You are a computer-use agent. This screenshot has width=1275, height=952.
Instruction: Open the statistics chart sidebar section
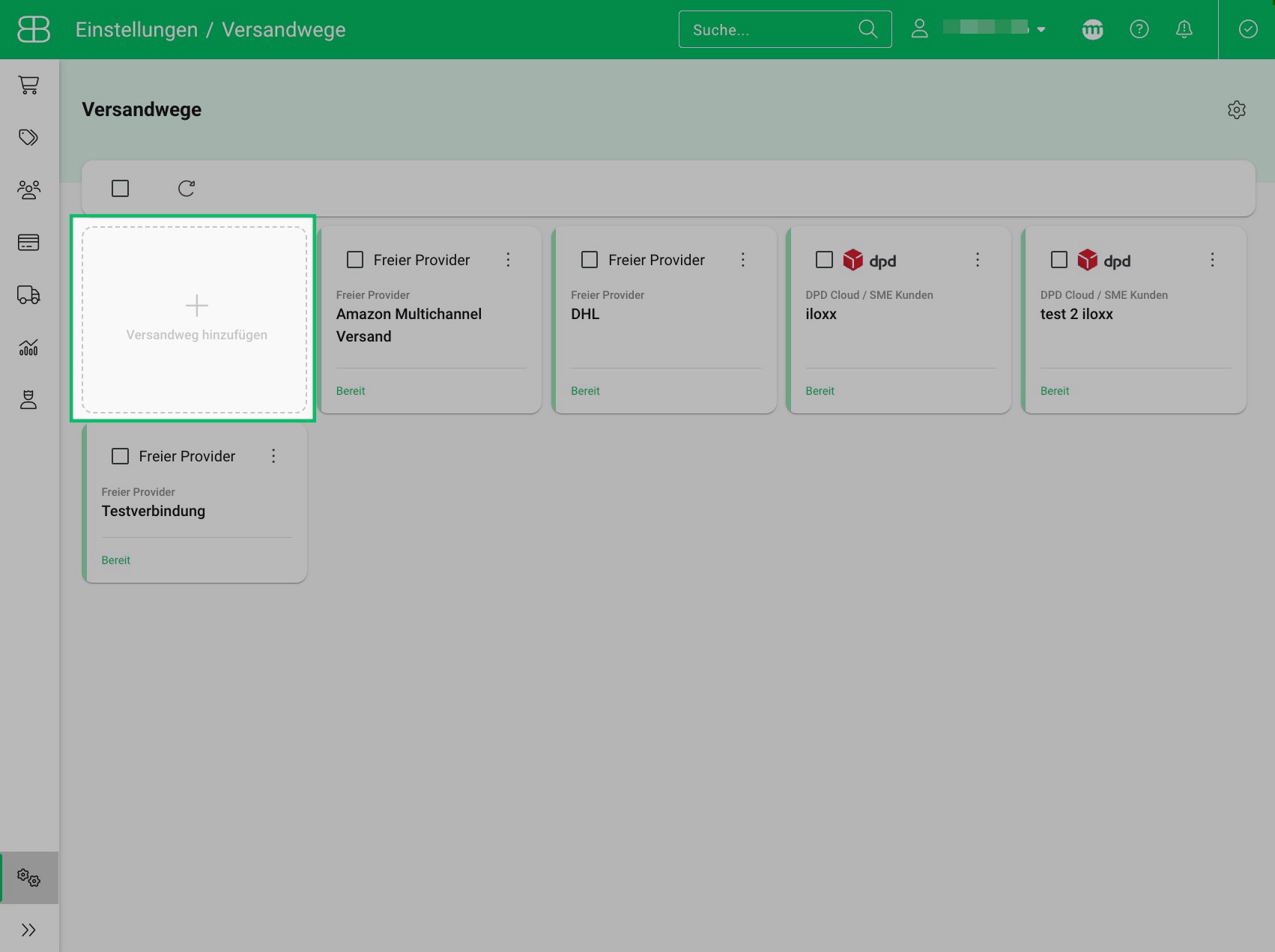click(x=28, y=348)
